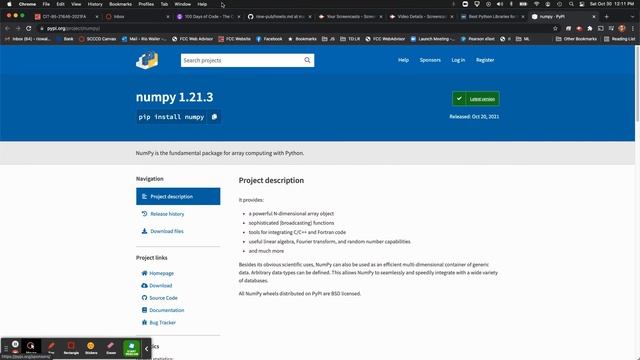
Task: Open the SCCCD Canvas bookmark
Action: (x=98, y=39)
